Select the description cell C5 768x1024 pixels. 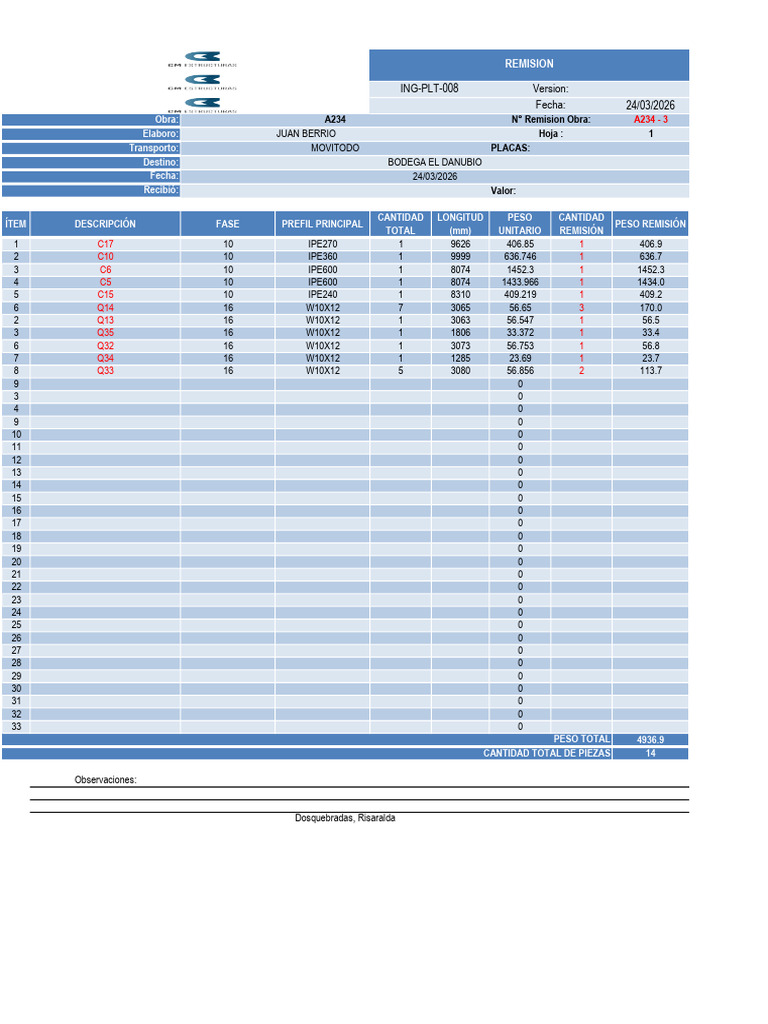[105, 282]
